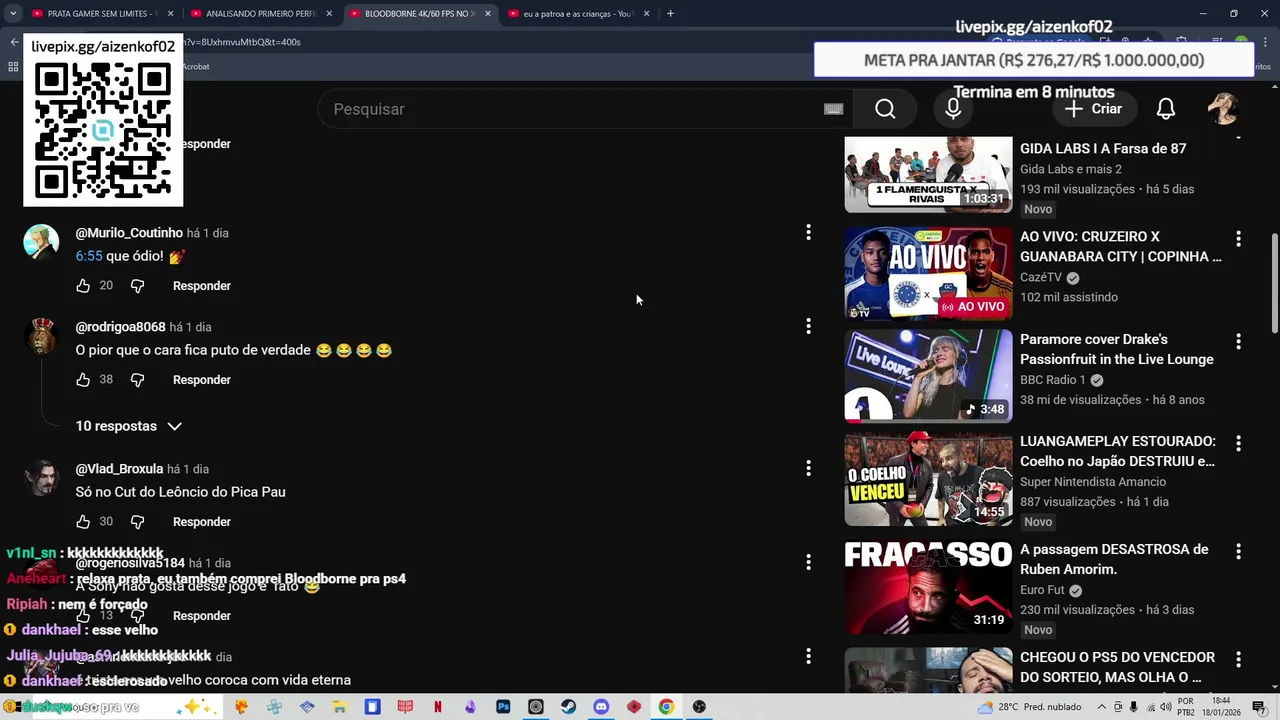The height and width of the screenshot is (720, 1280).
Task: Open GIDA LABS video thumbnail
Action: click(x=928, y=175)
